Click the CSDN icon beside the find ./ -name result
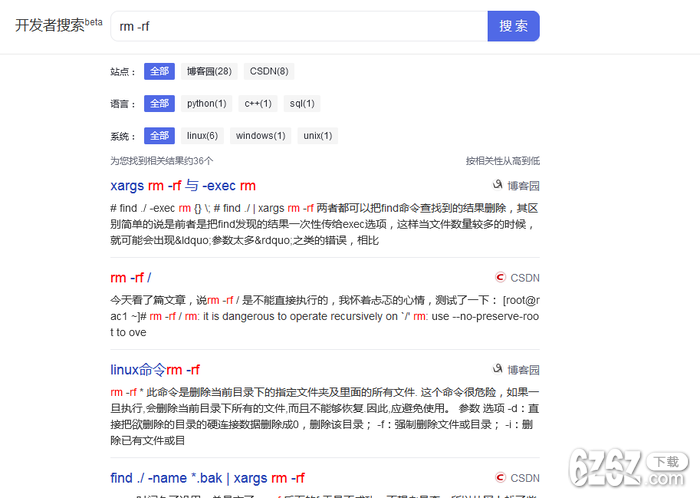Viewport: 700px width, 498px height. click(500, 477)
